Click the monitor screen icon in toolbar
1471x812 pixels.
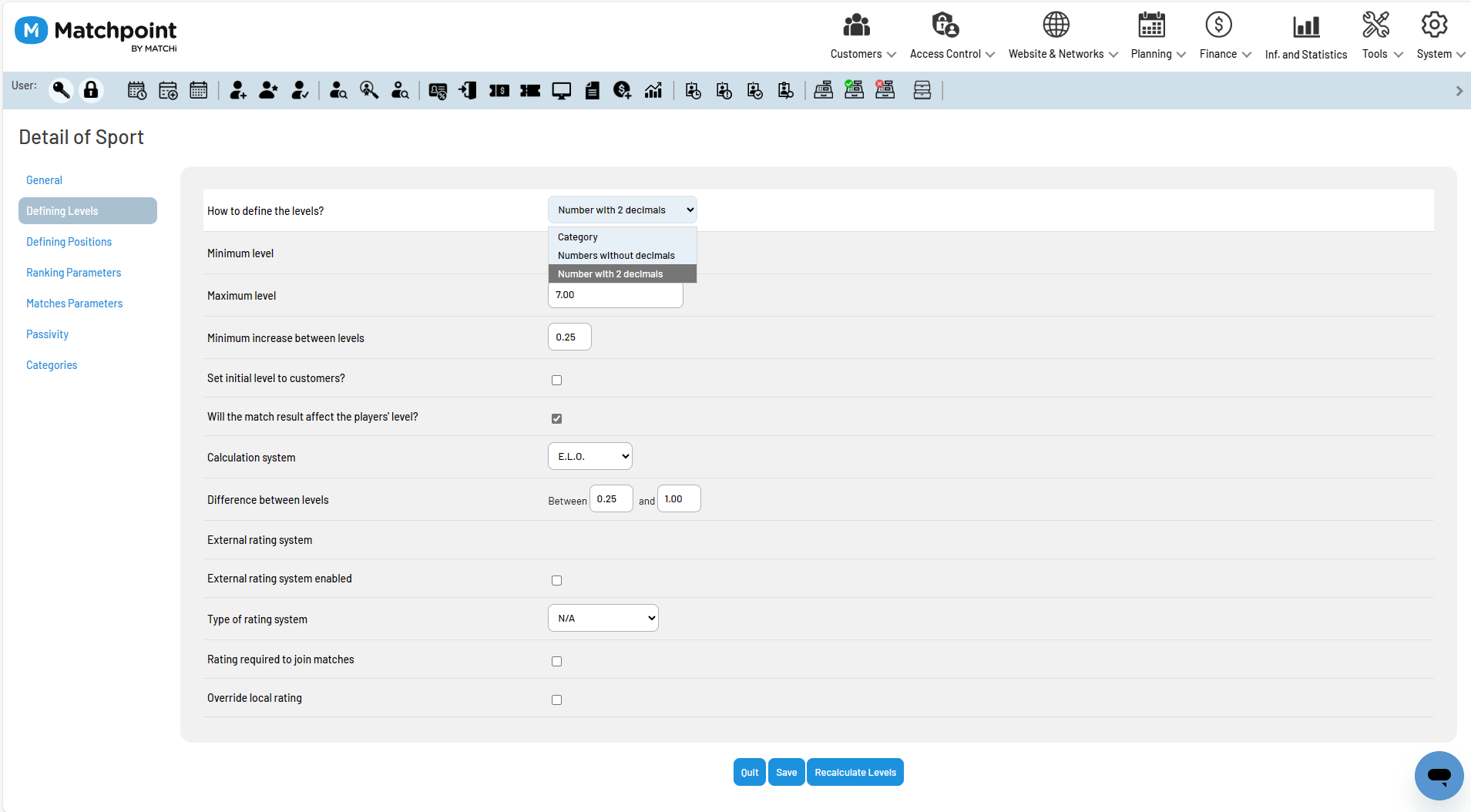561,91
